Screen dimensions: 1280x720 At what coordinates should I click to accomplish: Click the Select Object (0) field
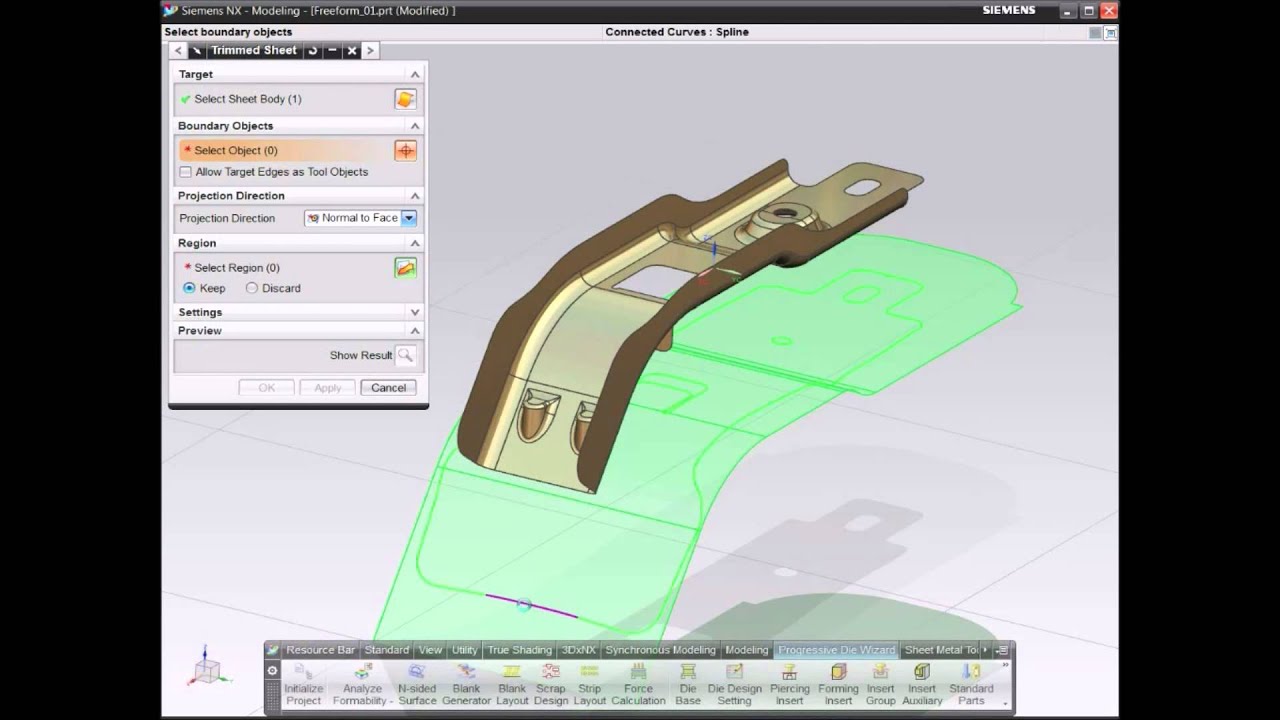click(x=285, y=150)
